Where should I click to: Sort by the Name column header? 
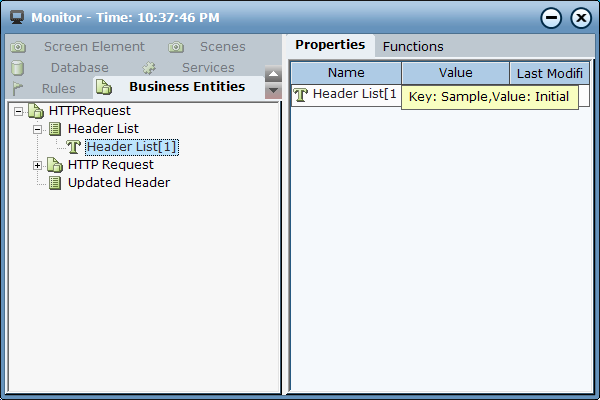pyautogui.click(x=346, y=73)
